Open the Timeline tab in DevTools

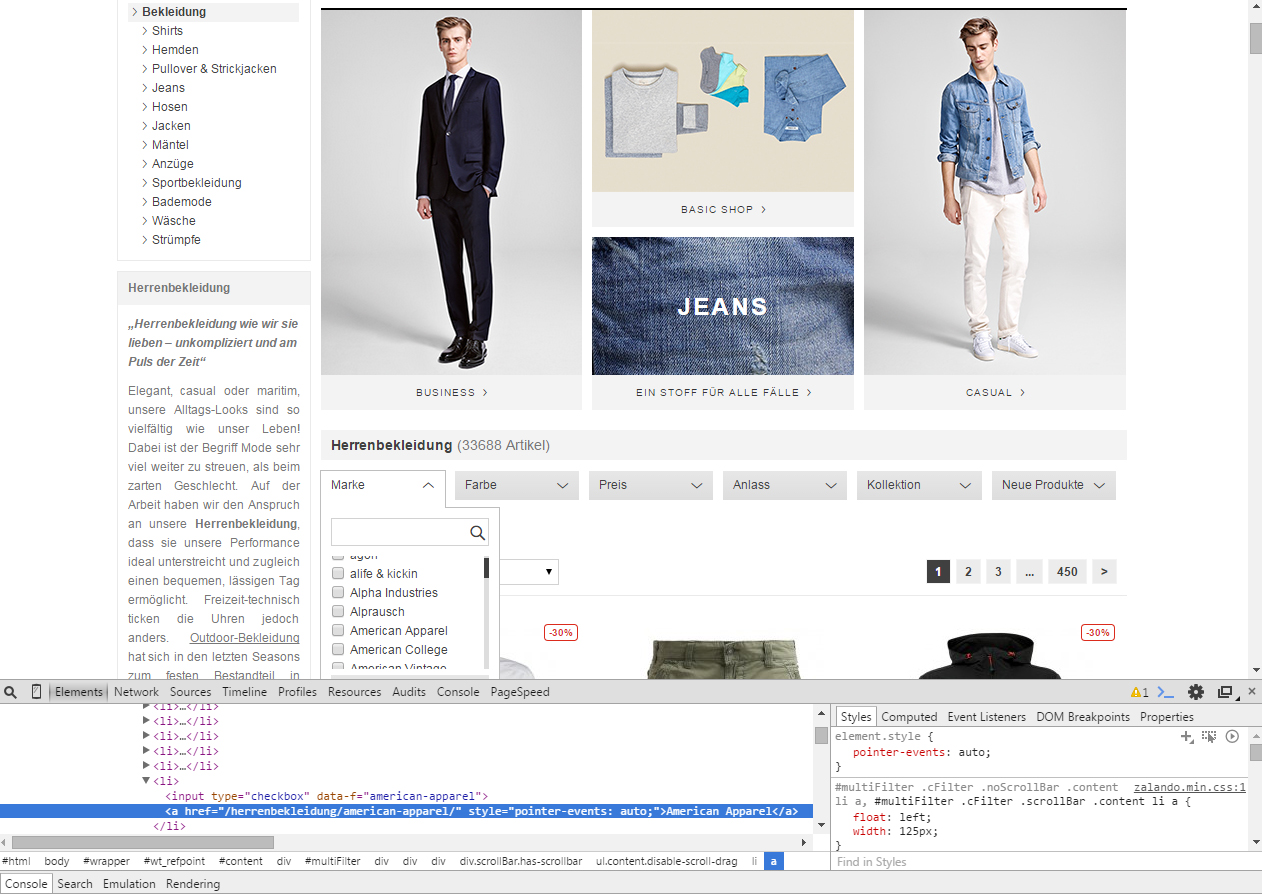[244, 692]
